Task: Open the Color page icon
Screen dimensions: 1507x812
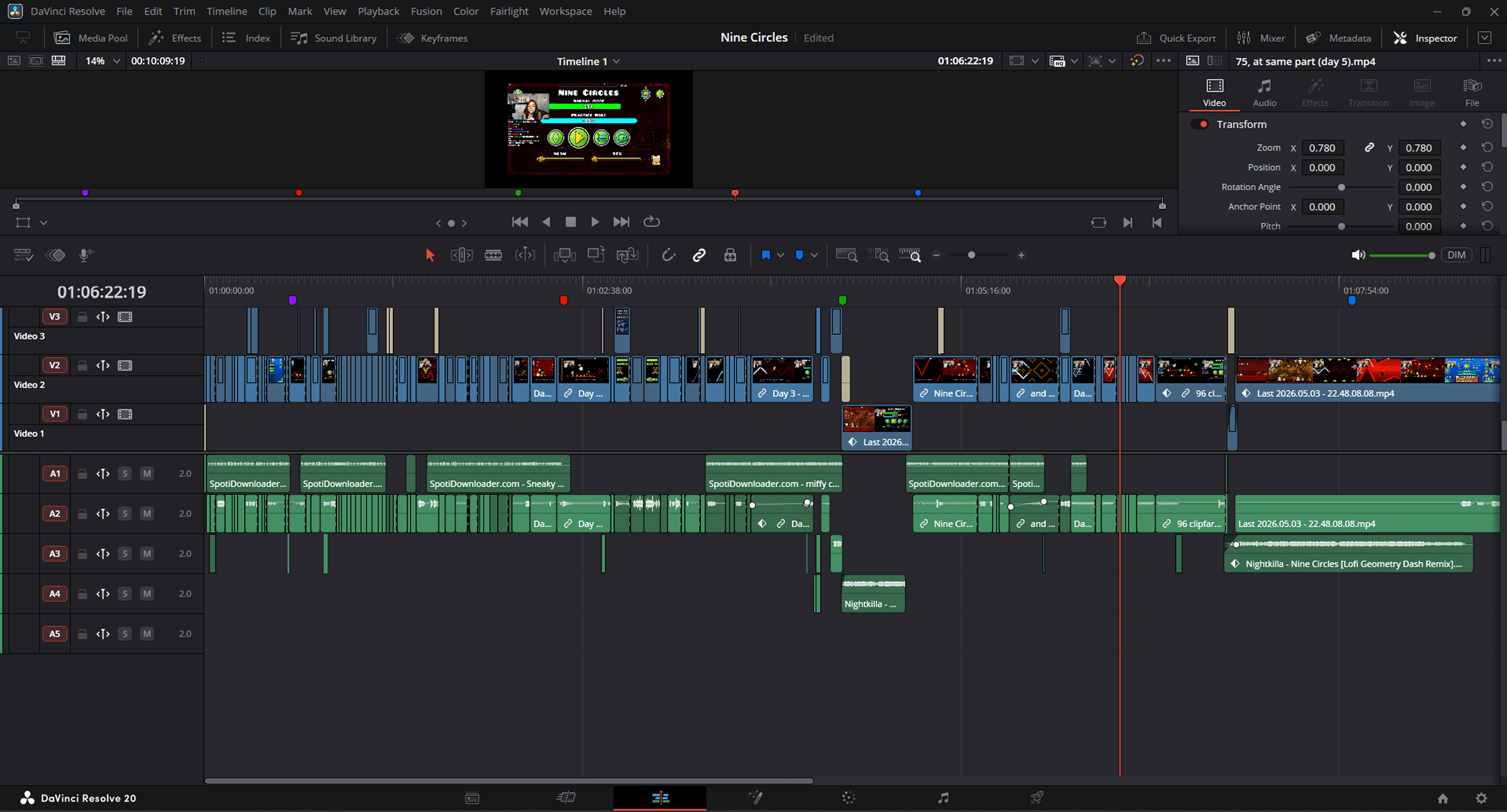Action: [849, 797]
